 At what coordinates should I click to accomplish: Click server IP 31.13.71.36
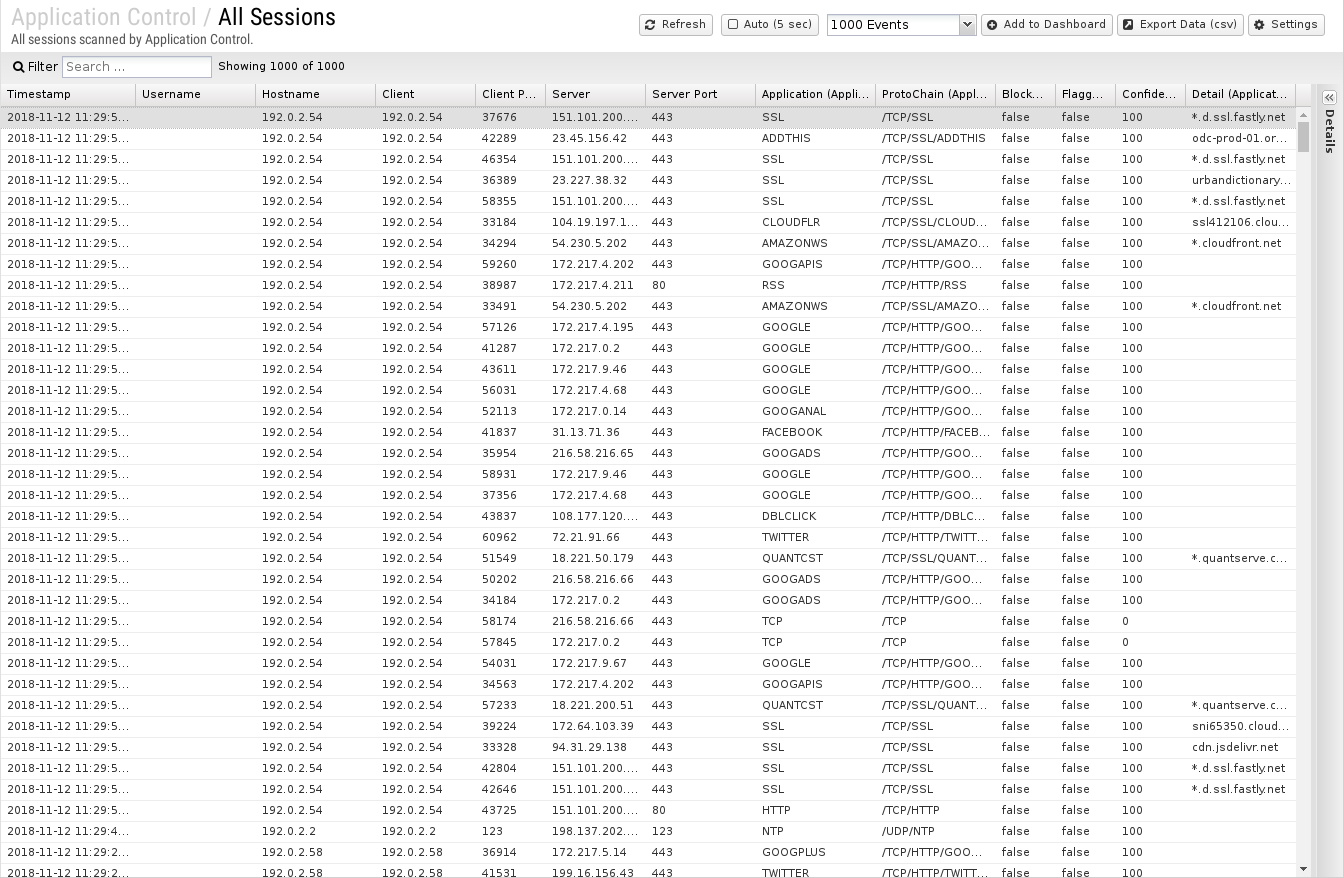[585, 432]
